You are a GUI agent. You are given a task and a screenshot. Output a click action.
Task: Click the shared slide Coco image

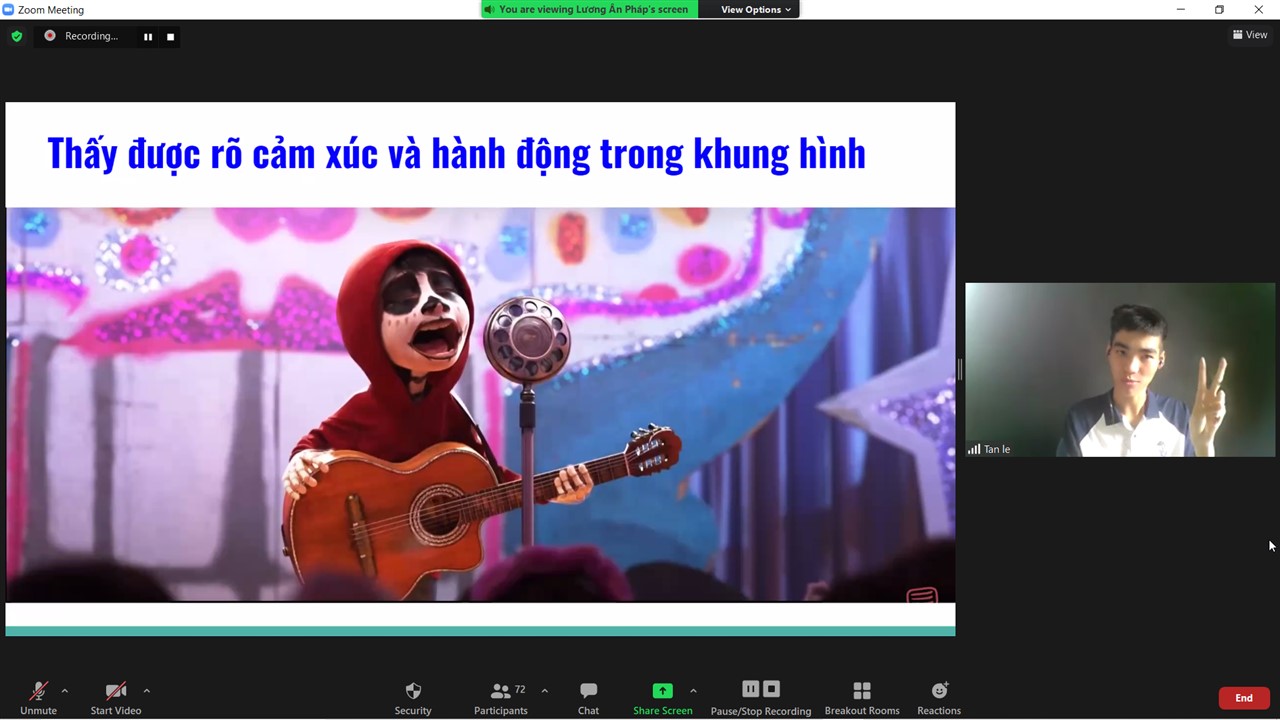click(x=480, y=404)
